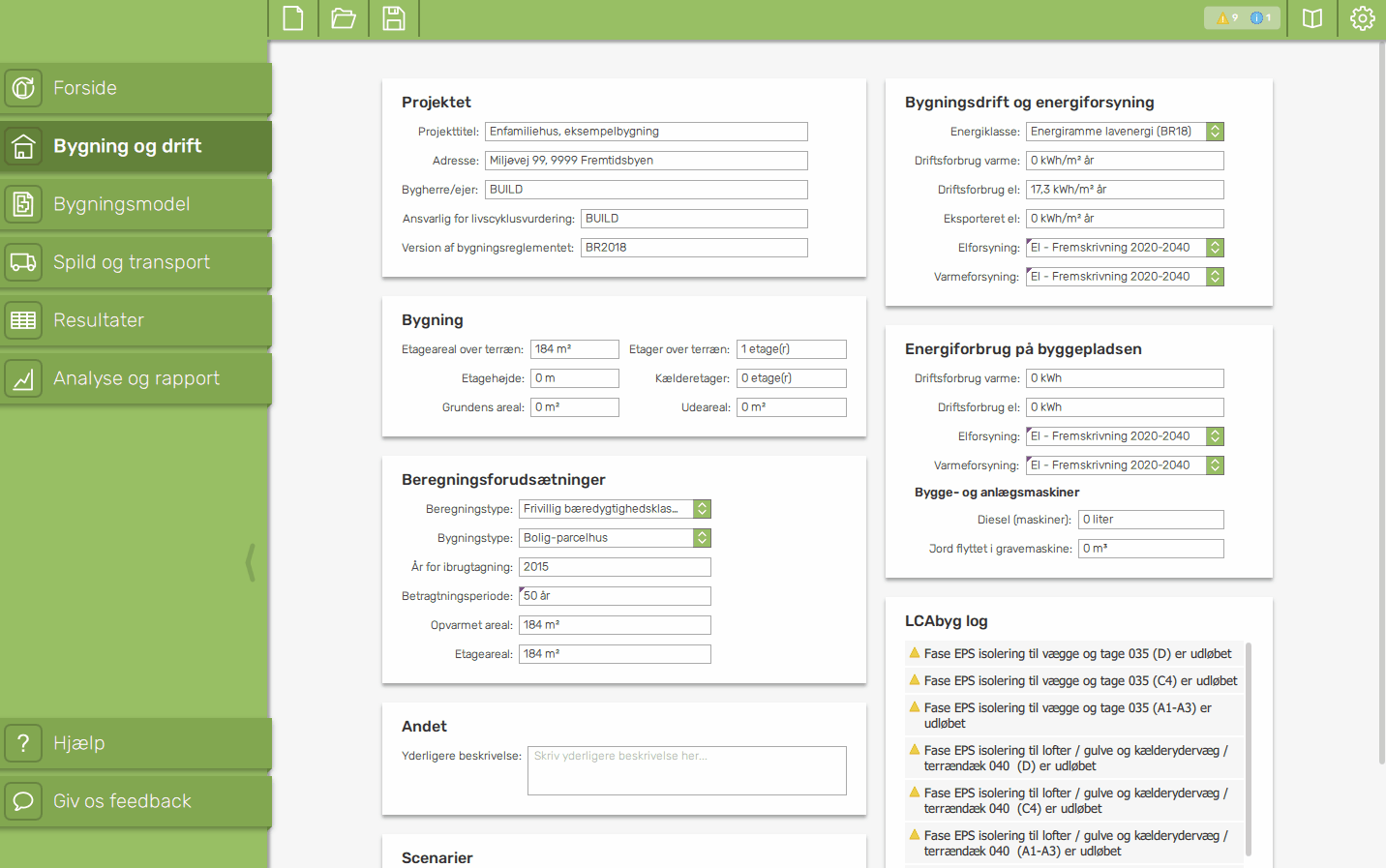Click the LCAbyg log scrollbar

[x=1249, y=749]
